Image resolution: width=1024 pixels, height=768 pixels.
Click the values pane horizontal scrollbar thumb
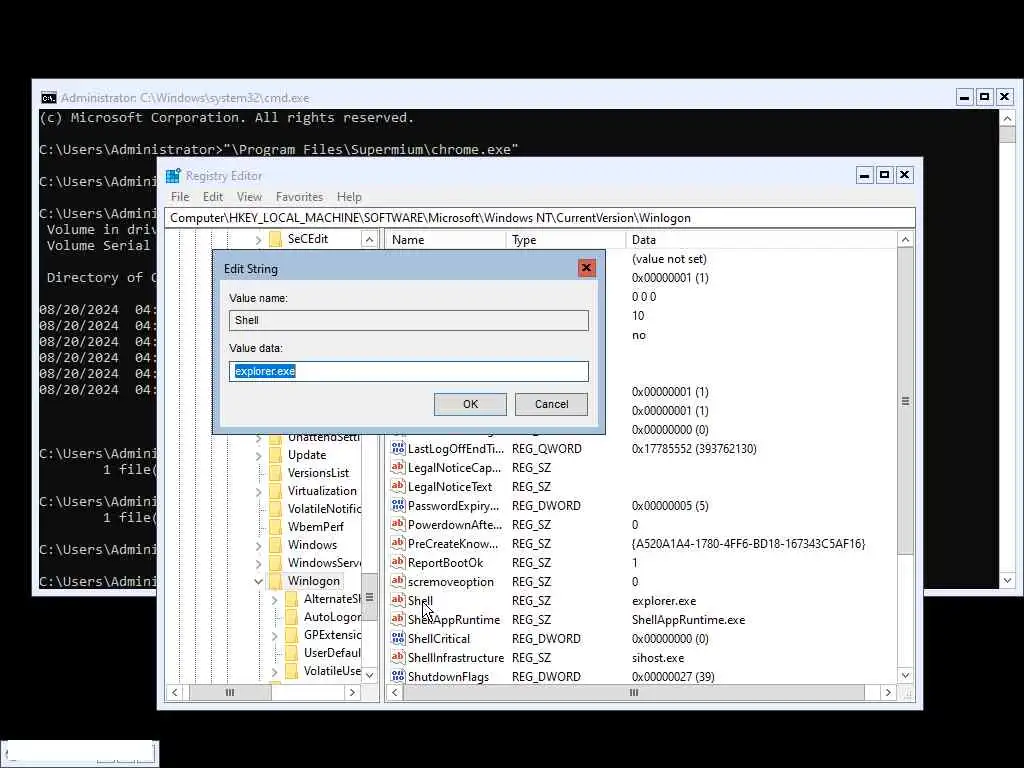coord(633,692)
